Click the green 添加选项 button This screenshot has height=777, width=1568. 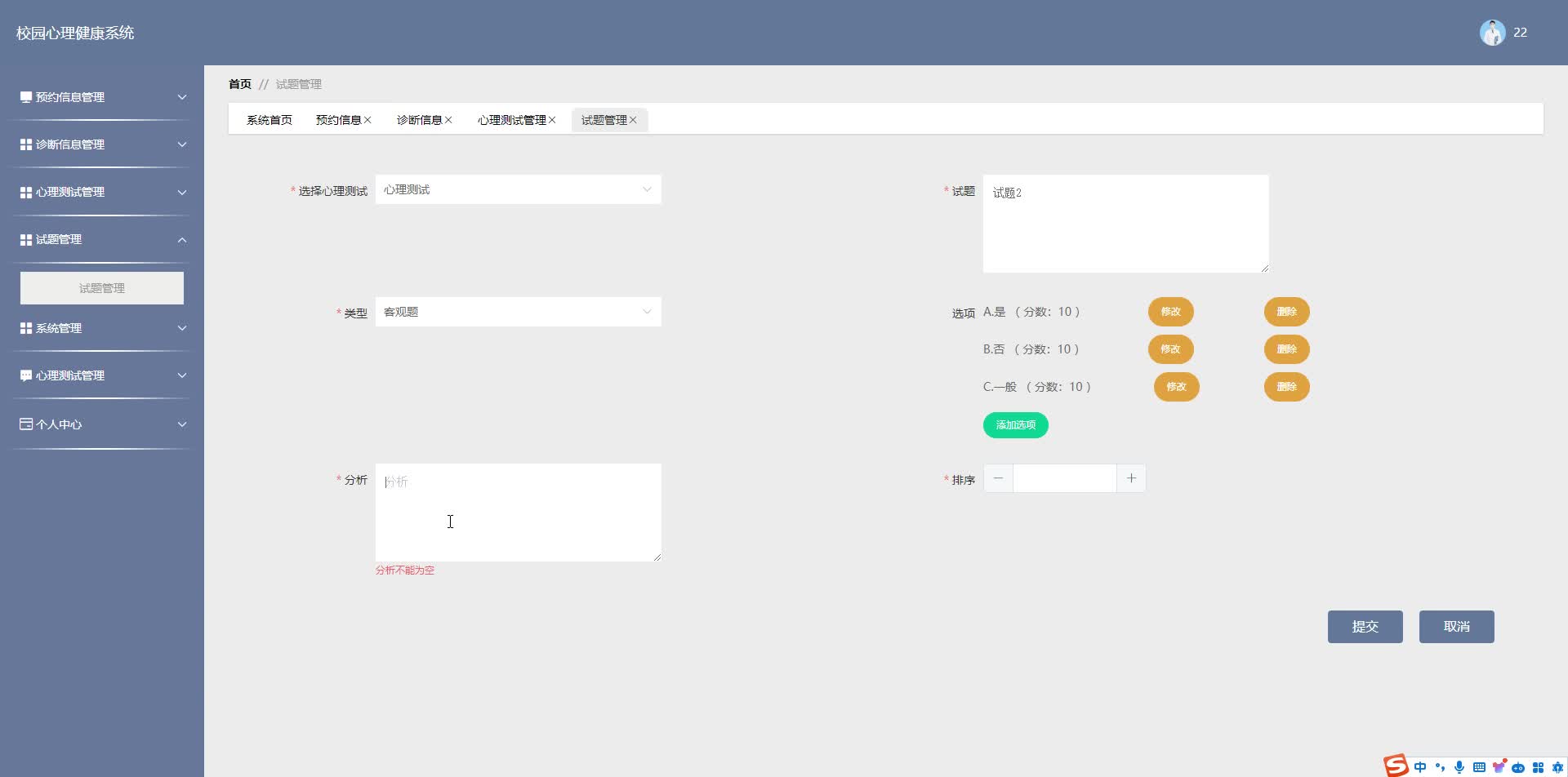(1015, 425)
